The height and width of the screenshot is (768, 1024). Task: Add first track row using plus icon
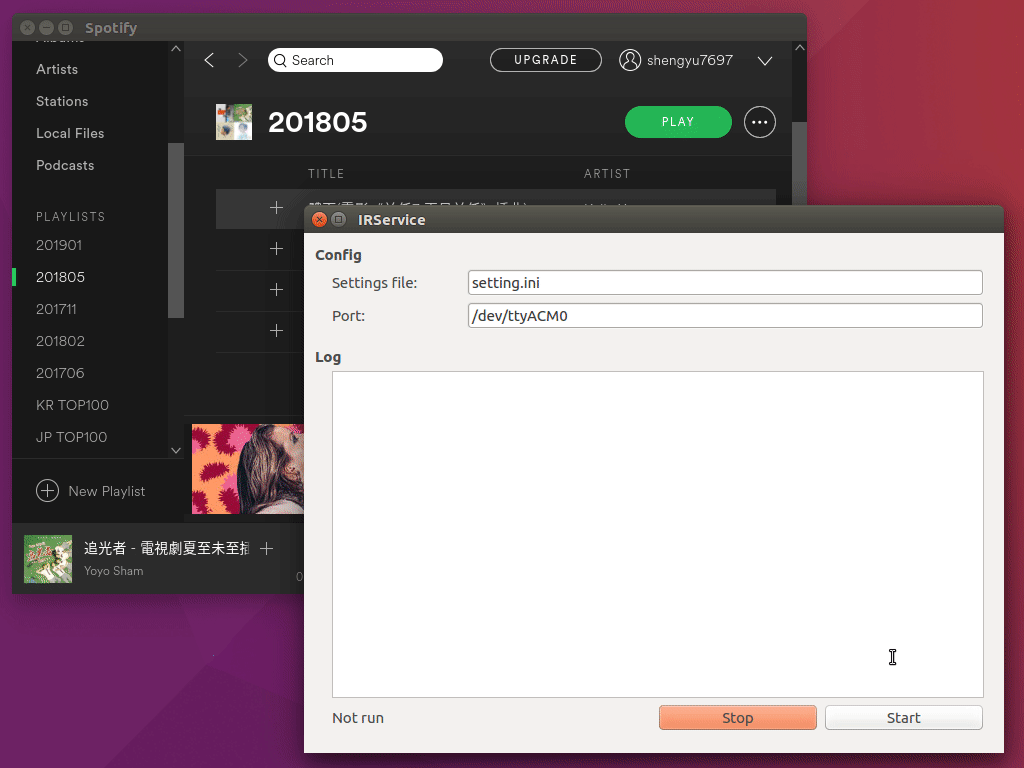276,208
